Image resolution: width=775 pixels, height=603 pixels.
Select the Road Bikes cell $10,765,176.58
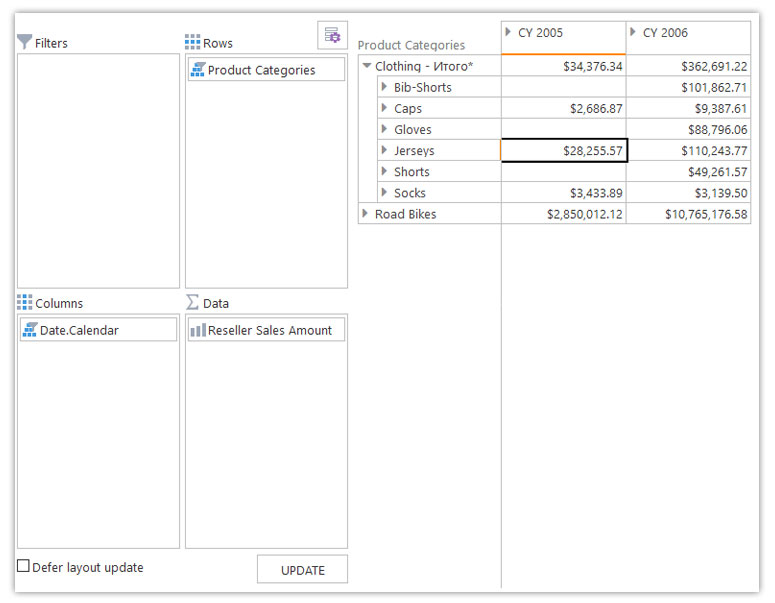pos(688,214)
